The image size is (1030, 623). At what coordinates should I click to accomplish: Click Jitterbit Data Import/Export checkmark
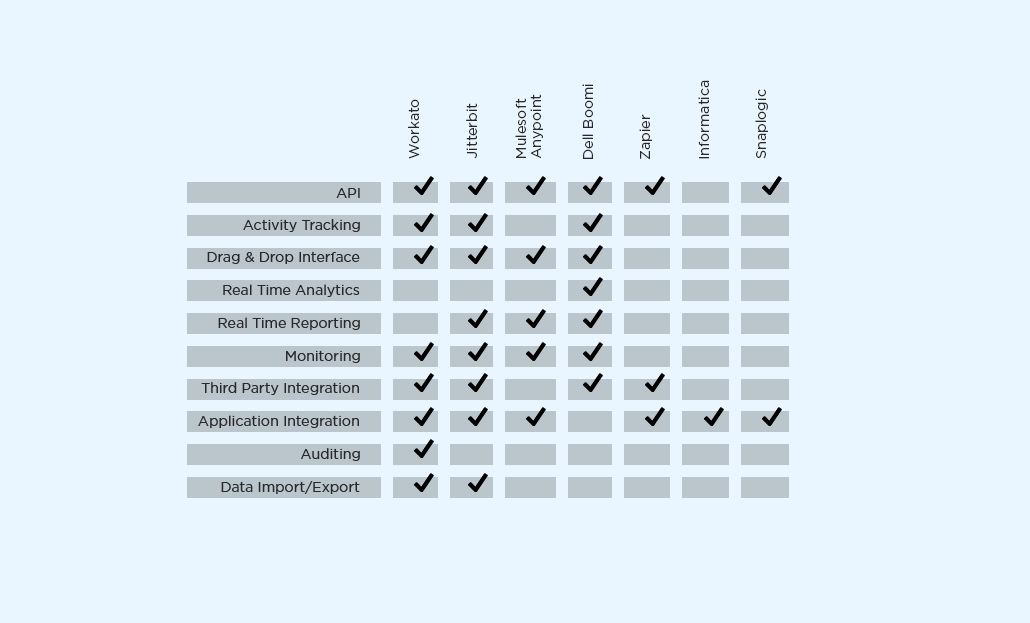click(477, 484)
